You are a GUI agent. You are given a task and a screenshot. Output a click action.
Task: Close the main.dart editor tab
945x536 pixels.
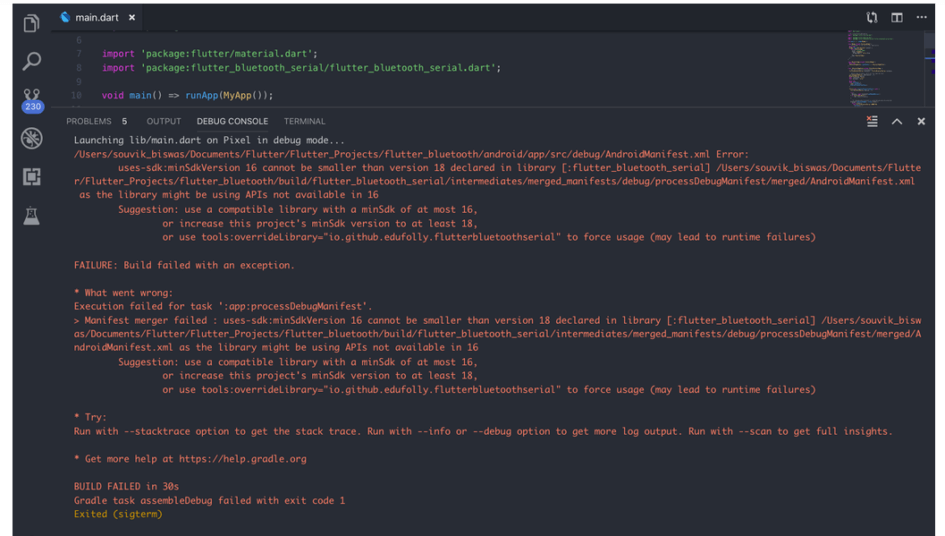coord(132,18)
